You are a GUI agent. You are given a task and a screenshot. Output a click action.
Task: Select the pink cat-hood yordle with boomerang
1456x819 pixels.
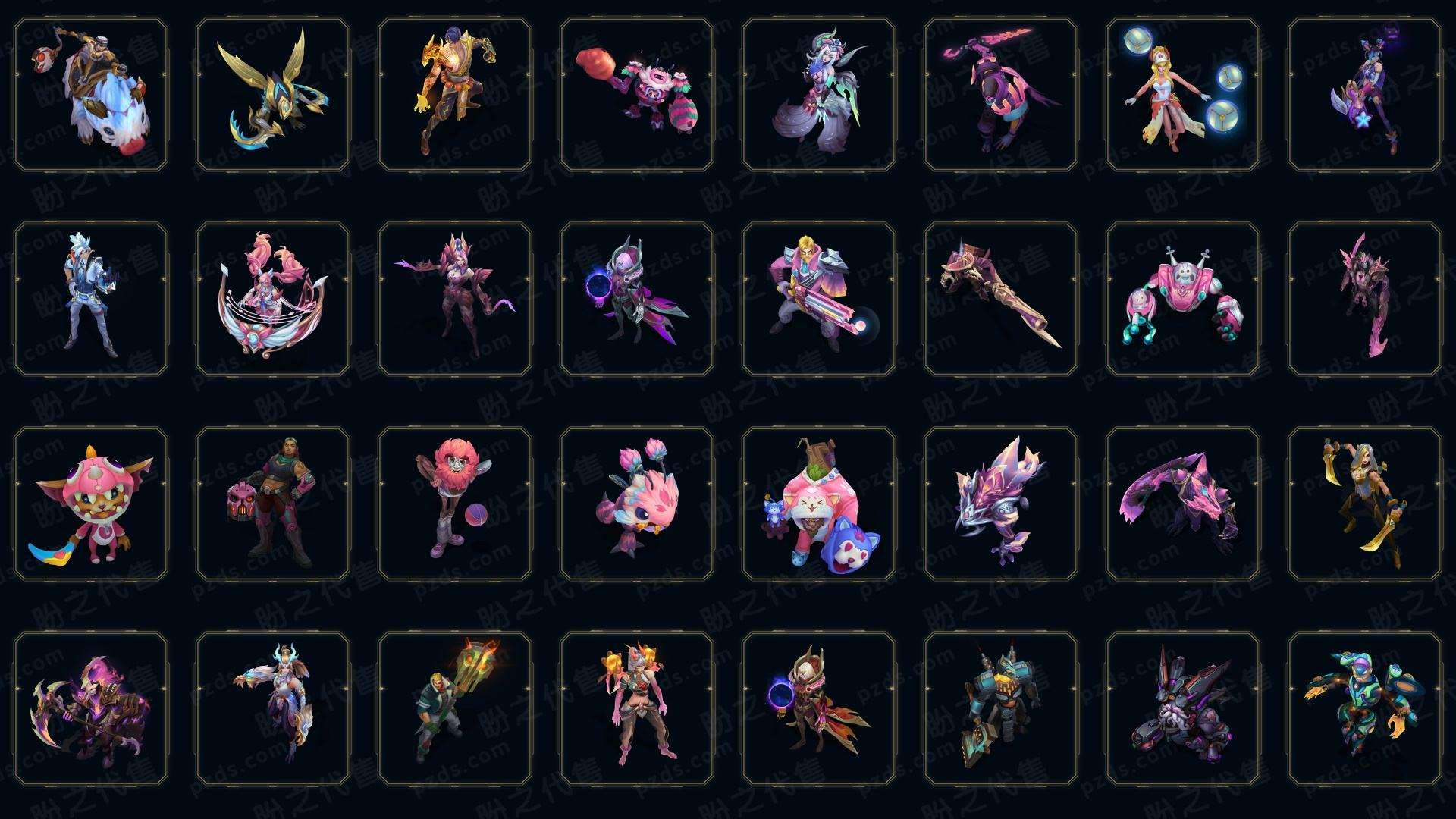click(91, 504)
